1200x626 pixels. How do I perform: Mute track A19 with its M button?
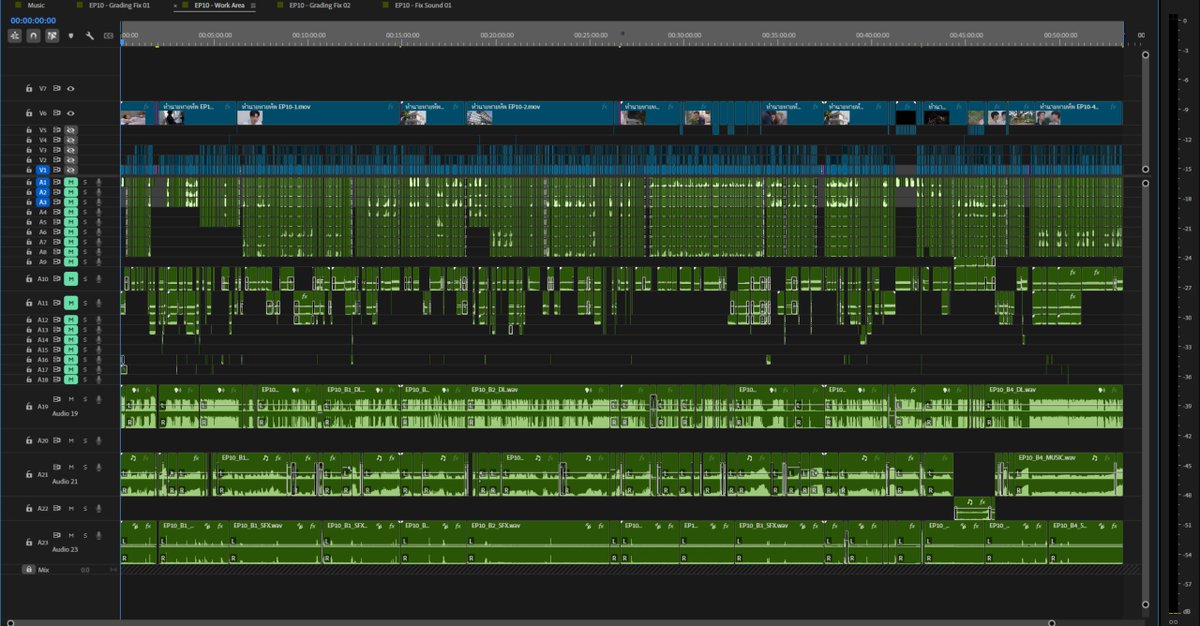[71, 399]
